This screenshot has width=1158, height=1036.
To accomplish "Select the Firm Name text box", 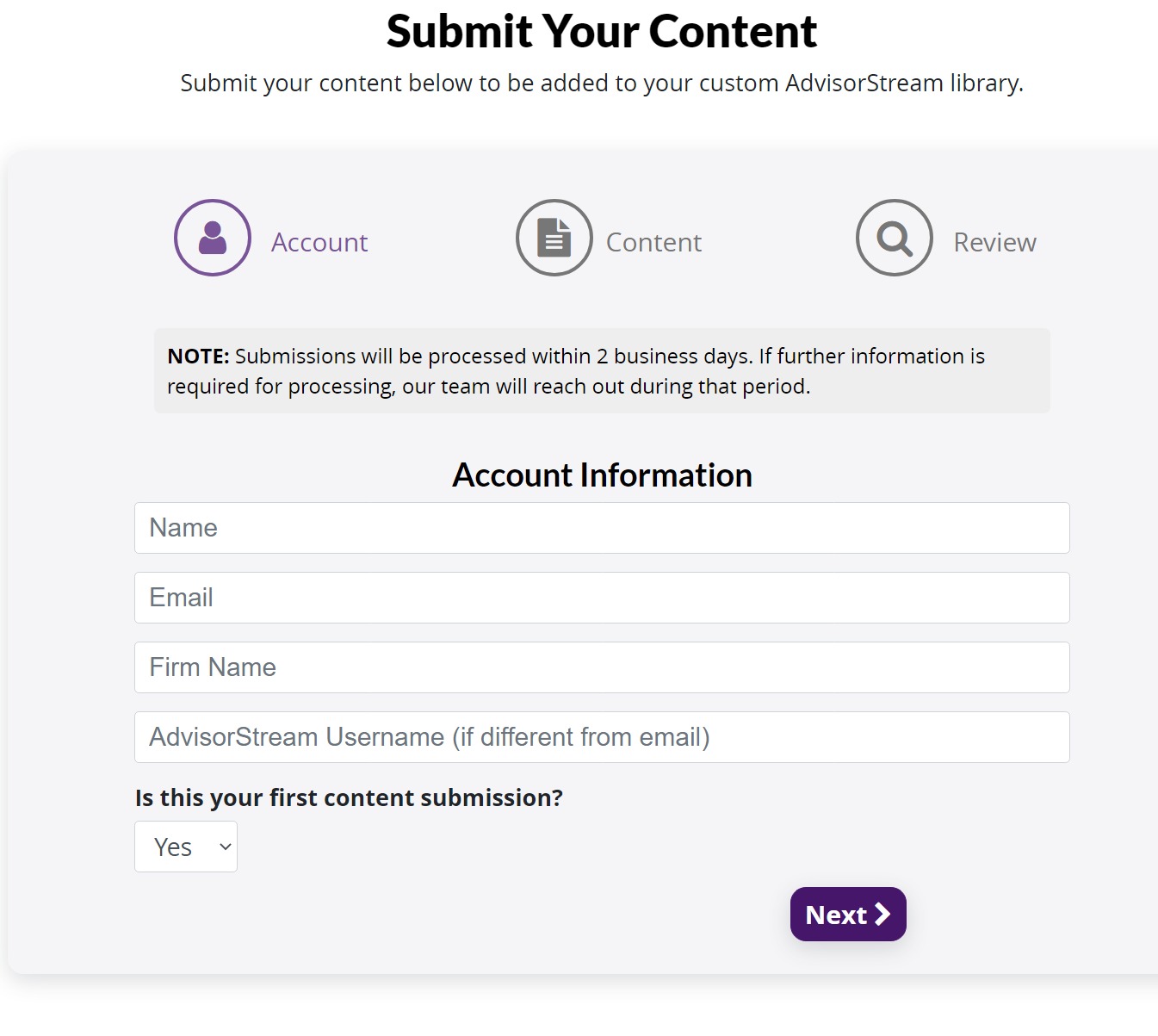I will [602, 667].
